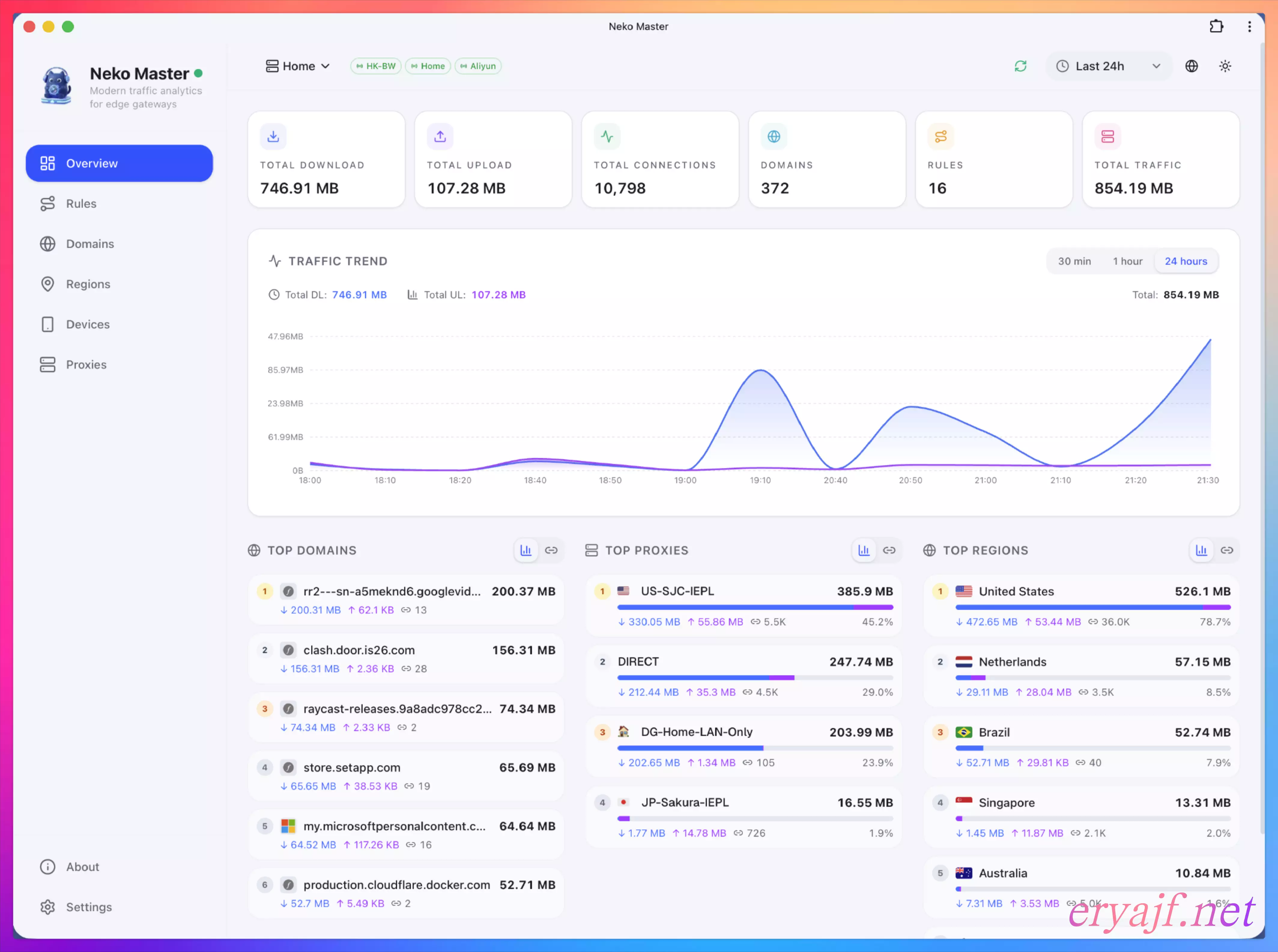Toggle light/dark theme sun icon
The image size is (1278, 952).
pos(1225,66)
